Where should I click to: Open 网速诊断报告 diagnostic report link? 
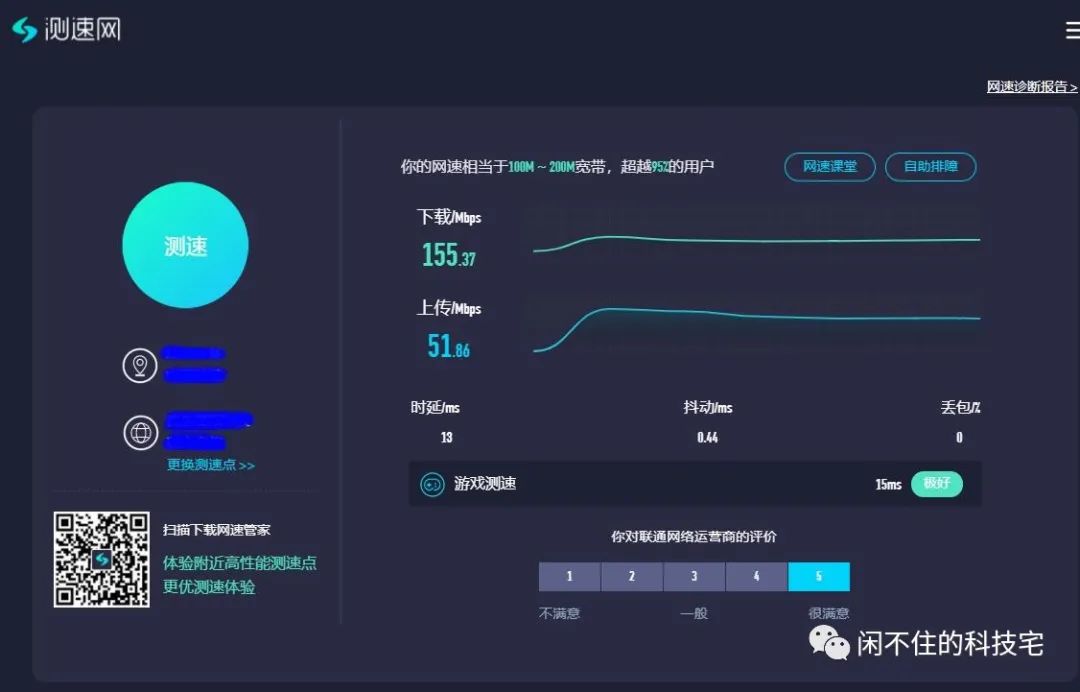pos(1030,86)
